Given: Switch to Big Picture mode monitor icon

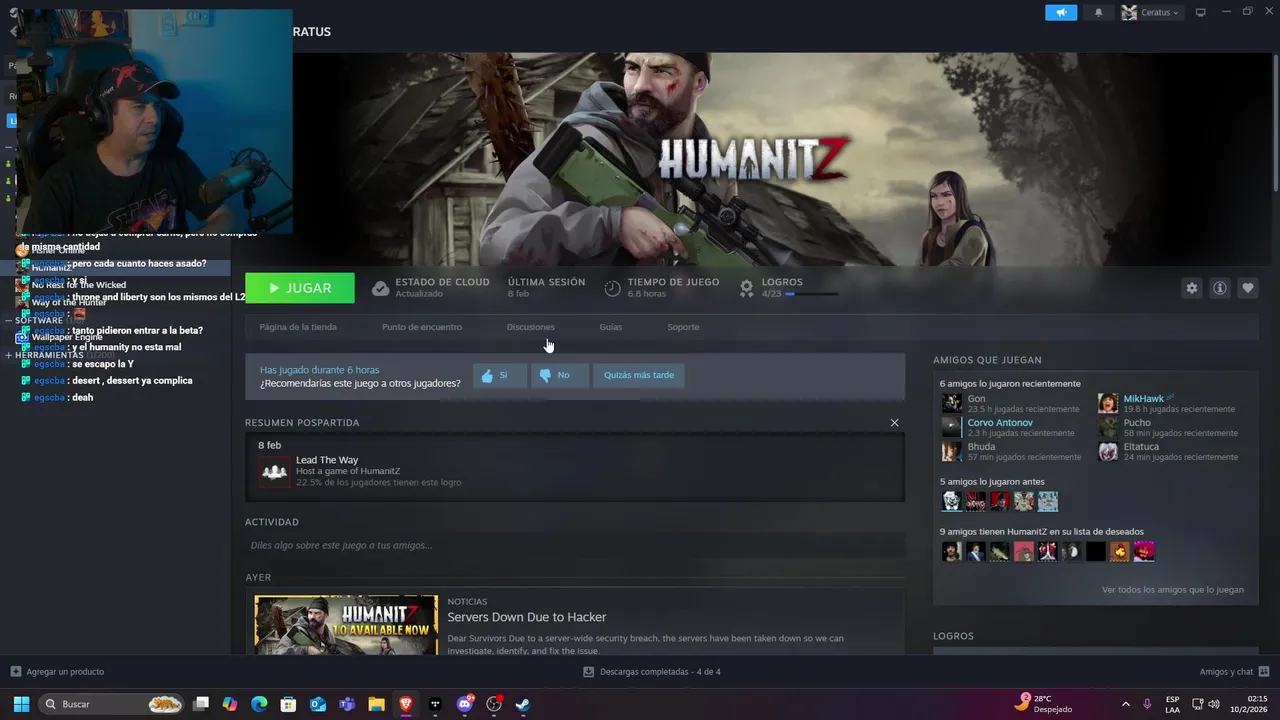Looking at the screenshot, I should pos(1200,12).
